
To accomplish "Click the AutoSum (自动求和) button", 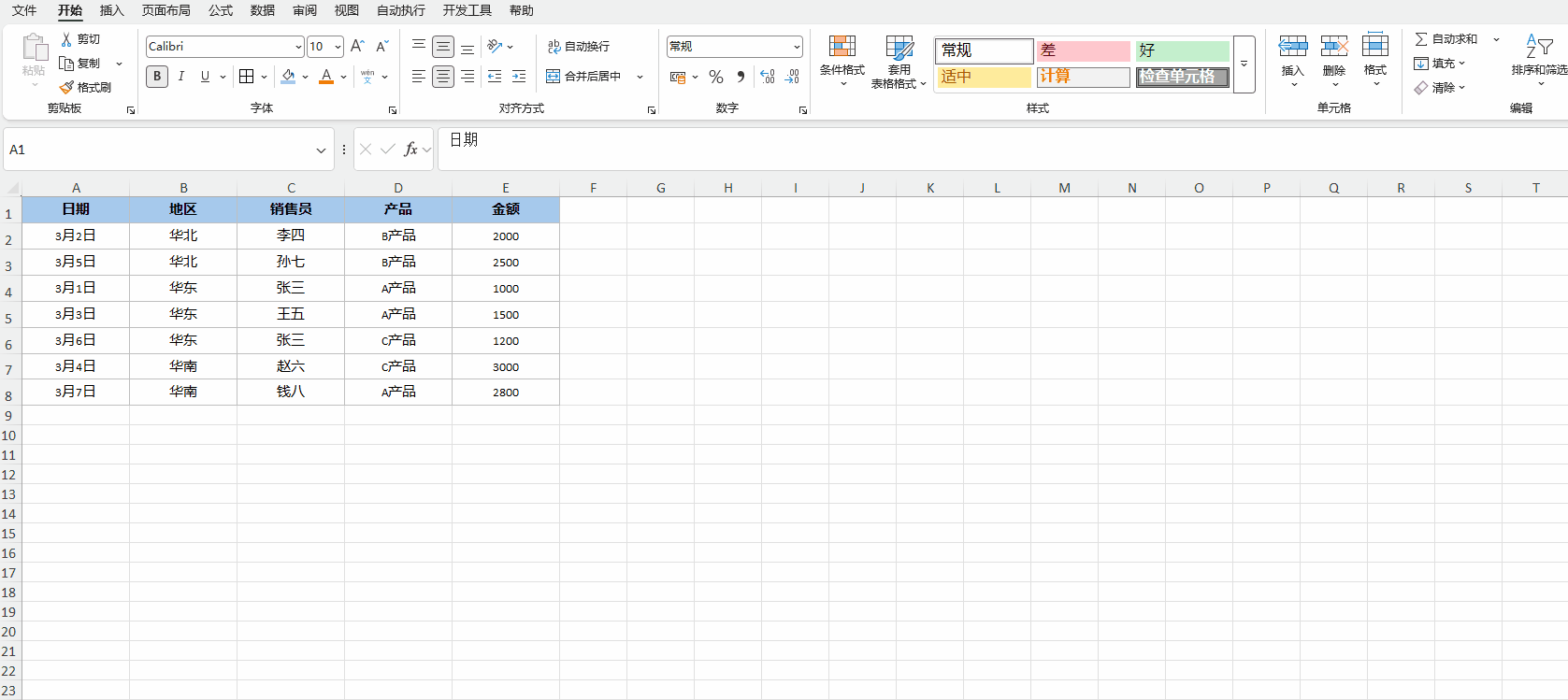I will (x=1446, y=39).
